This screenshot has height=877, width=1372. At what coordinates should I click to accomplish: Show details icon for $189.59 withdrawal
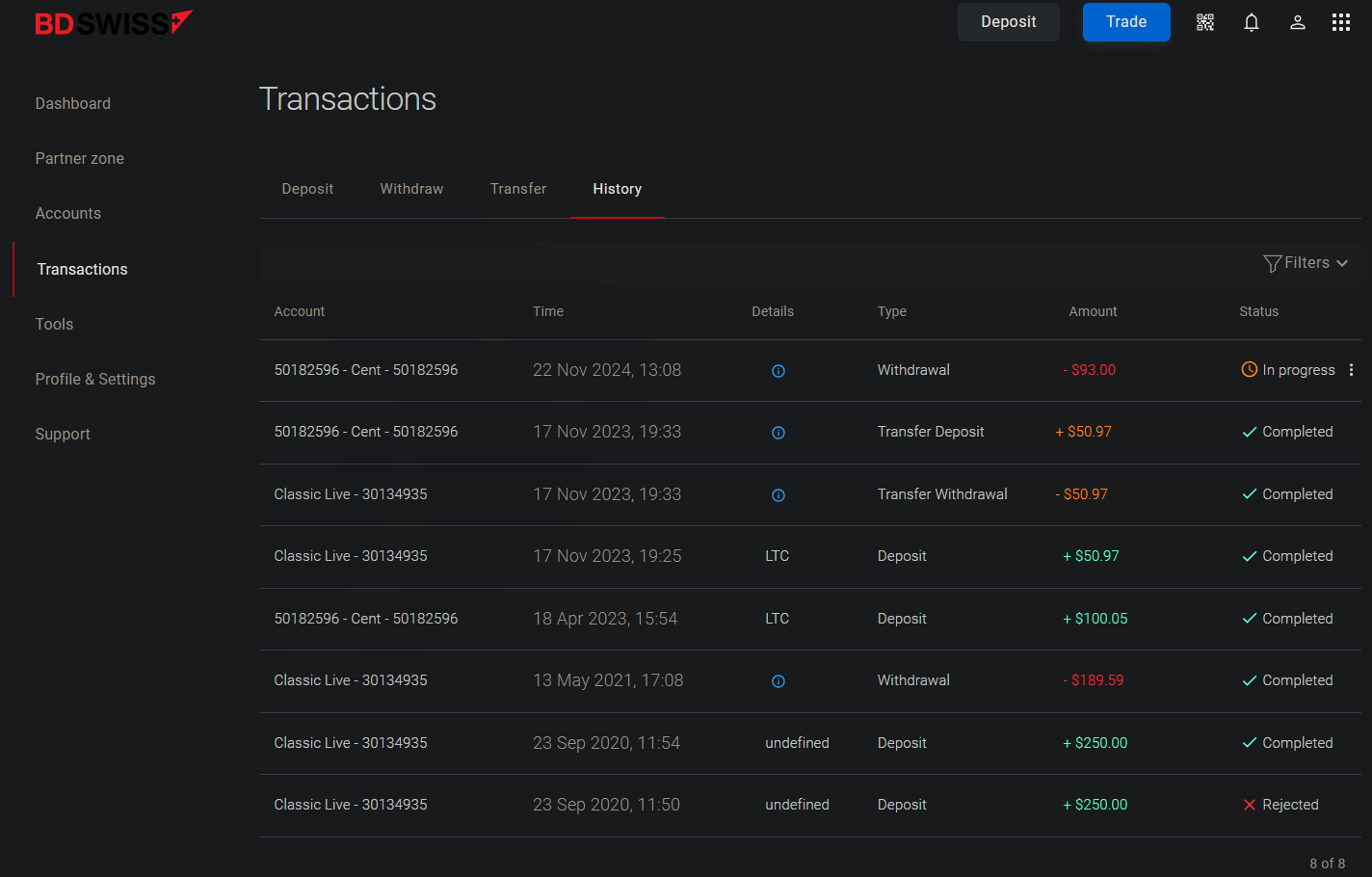pos(778,681)
